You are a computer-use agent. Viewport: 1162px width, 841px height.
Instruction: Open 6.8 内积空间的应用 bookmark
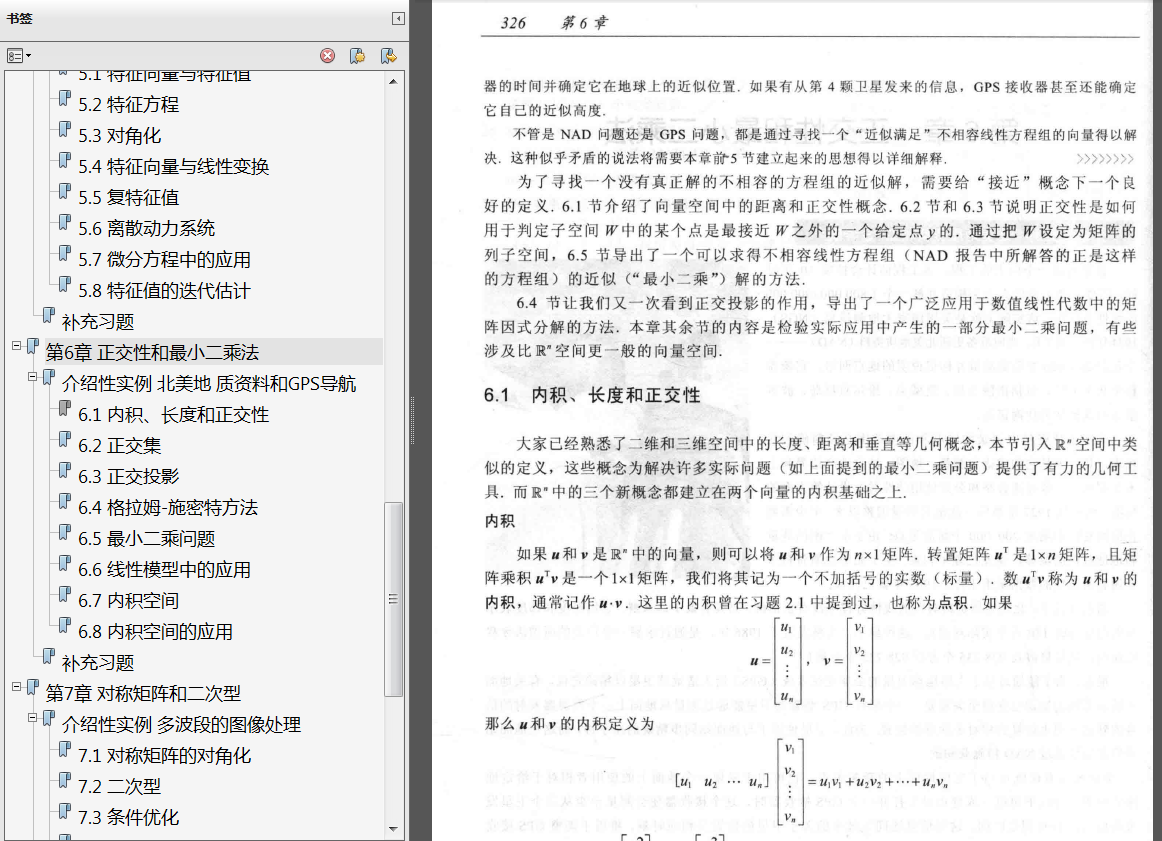point(156,631)
